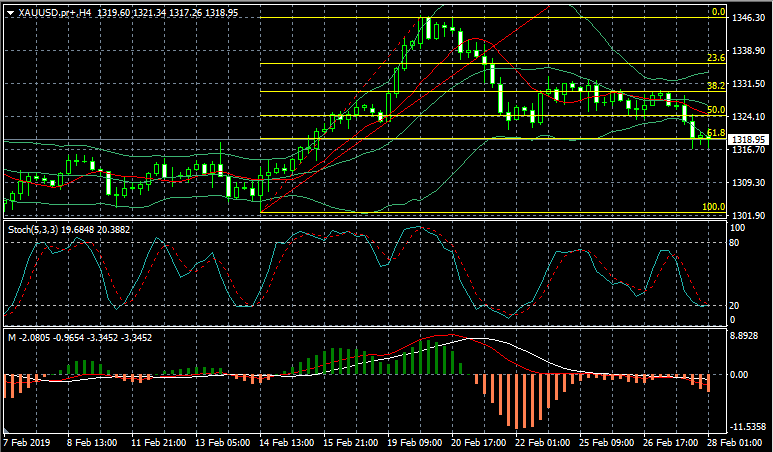
Task: Open the chart dropdown triangle beside XAUUSD.pr+
Action: (11, 13)
